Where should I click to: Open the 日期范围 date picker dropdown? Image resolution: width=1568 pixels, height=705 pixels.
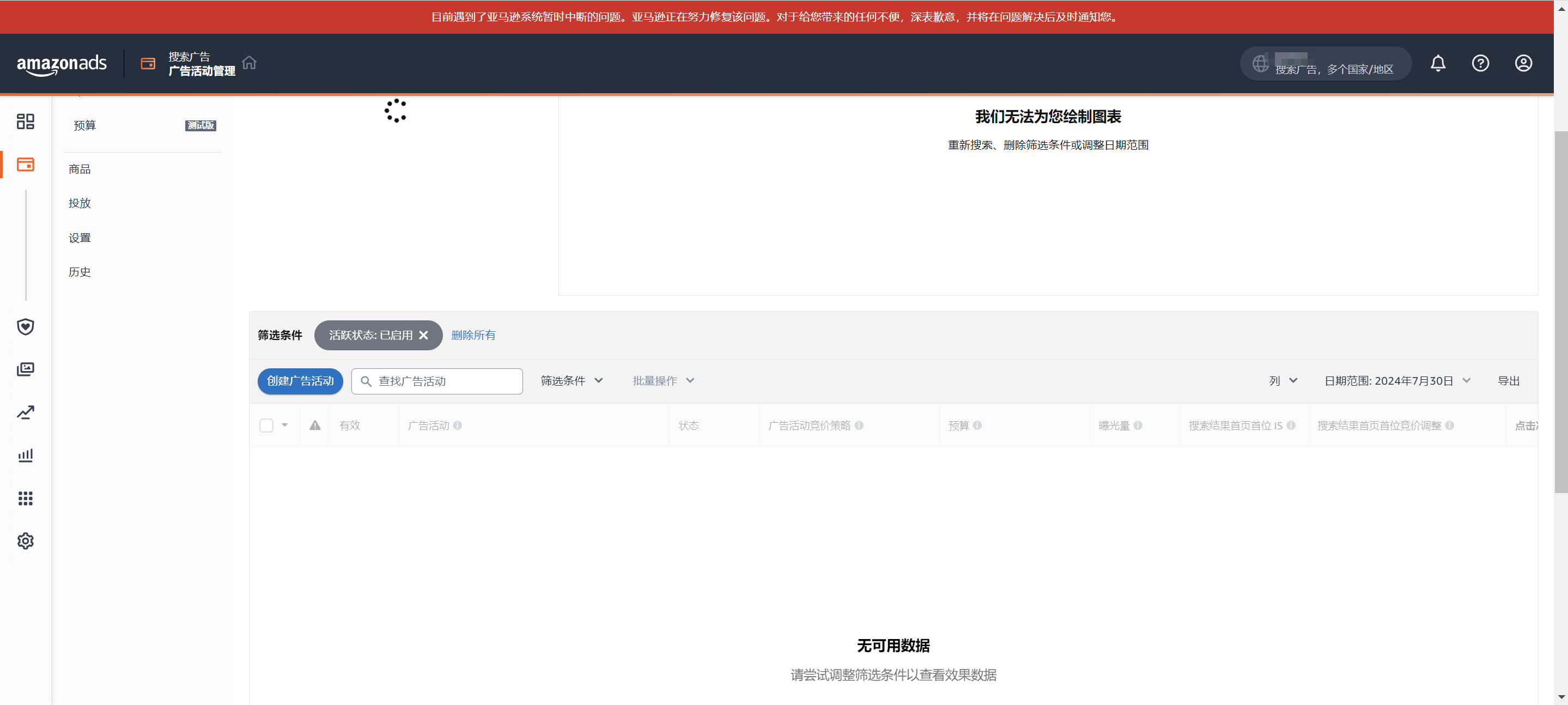coord(1397,381)
